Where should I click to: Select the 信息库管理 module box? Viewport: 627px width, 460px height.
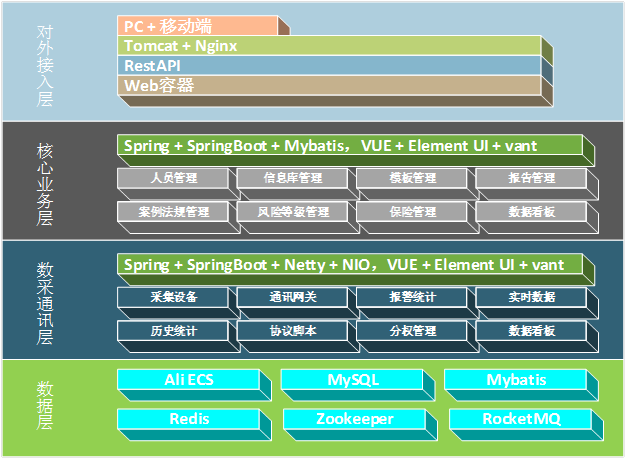point(292,179)
